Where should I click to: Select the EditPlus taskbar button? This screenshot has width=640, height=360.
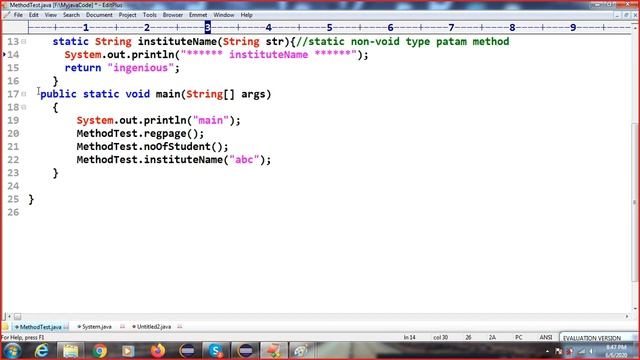[273, 351]
